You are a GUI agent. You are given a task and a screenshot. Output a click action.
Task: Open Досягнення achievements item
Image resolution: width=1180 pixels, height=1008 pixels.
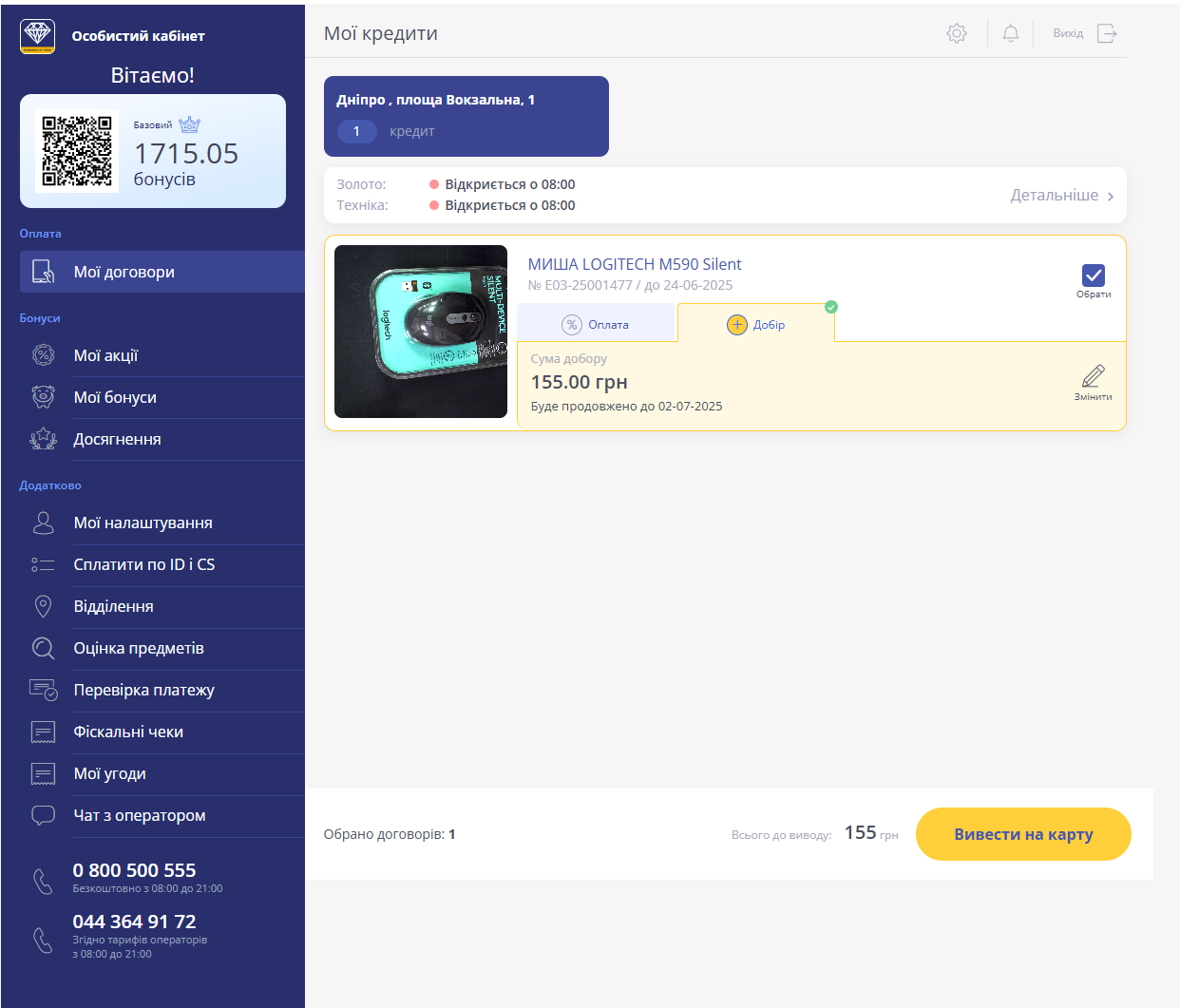pyautogui.click(x=117, y=439)
